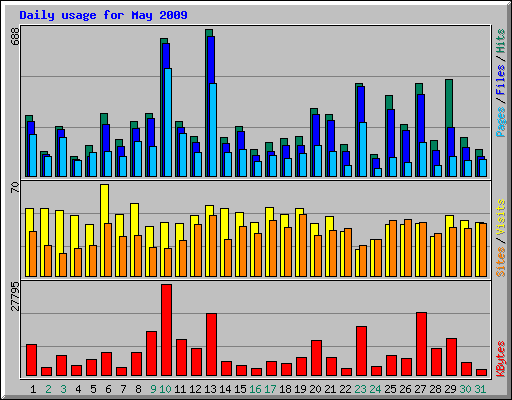Select the cyan Pages bar for day 10
Image resolution: width=512 pixels, height=400 pixels.
pos(168,122)
